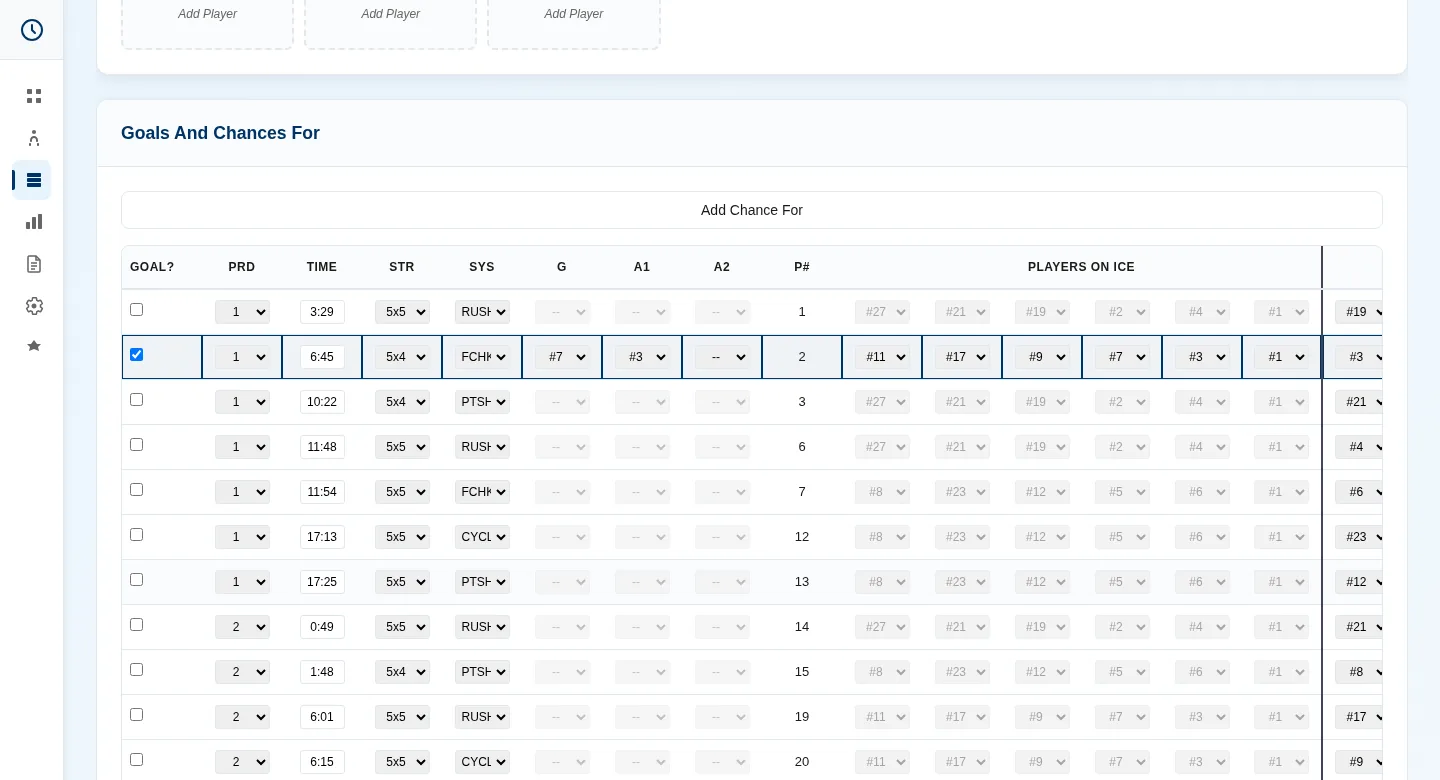Open the A2 assist dropdown in the 6:45 row

[722, 357]
